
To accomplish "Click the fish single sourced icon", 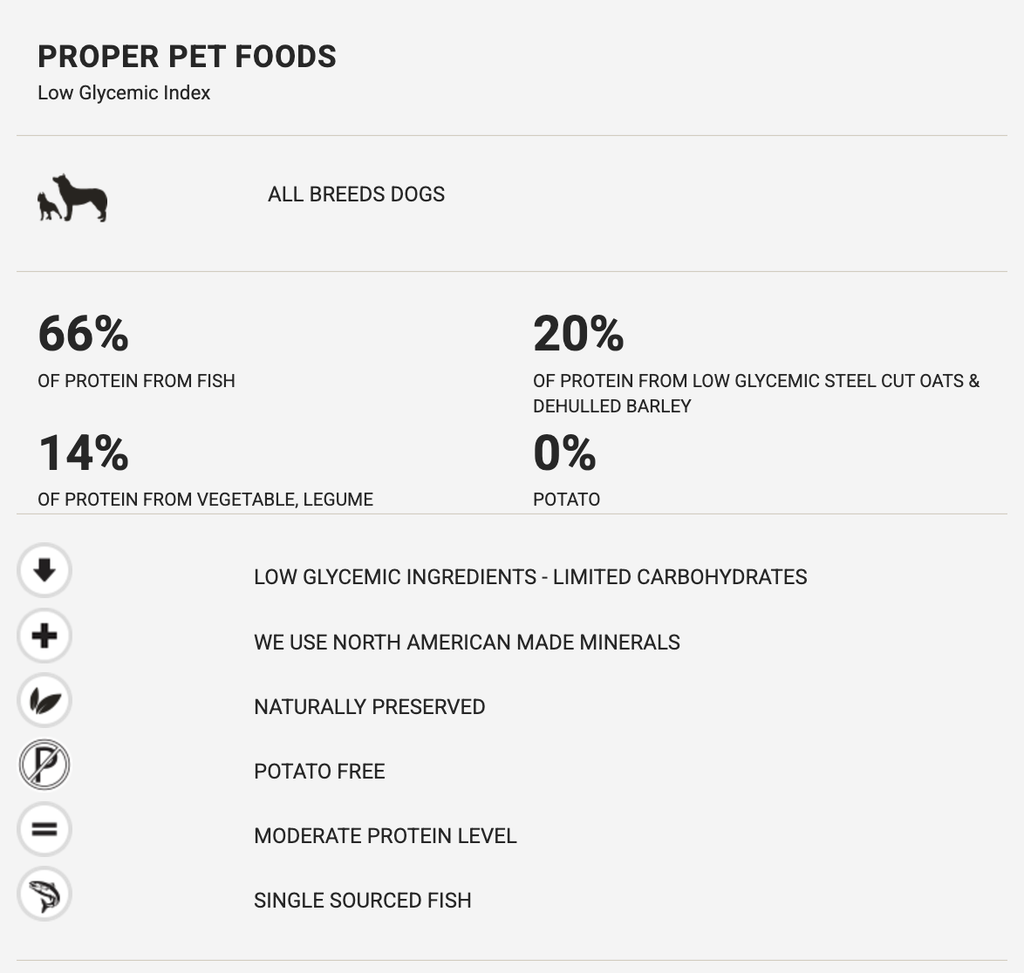I will [x=44, y=894].
